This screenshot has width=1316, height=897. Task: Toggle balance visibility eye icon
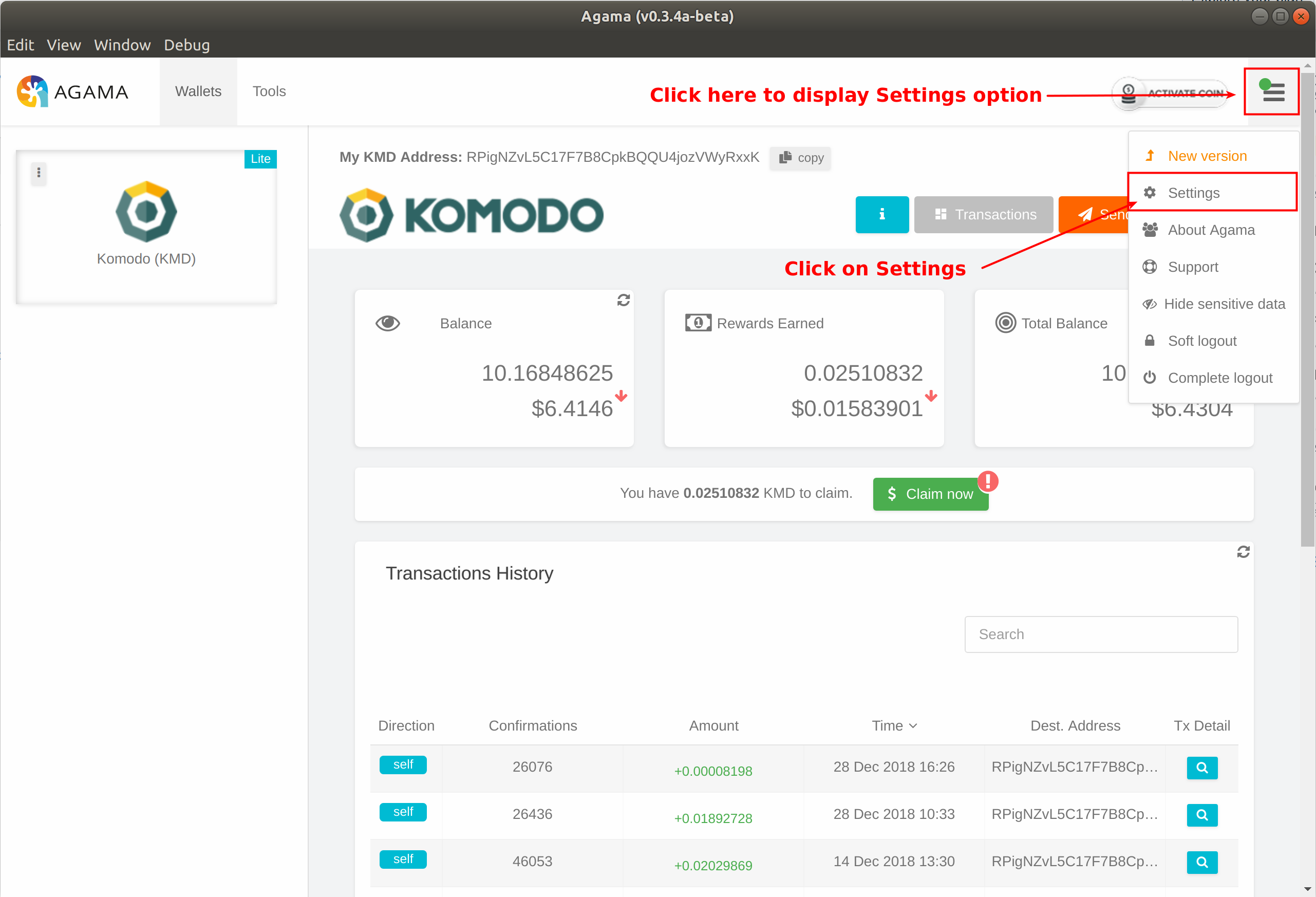388,323
